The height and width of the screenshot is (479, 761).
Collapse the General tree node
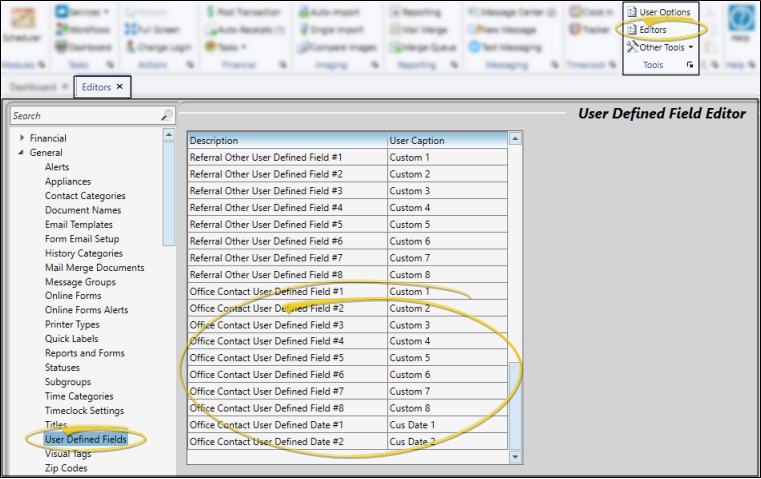21,153
